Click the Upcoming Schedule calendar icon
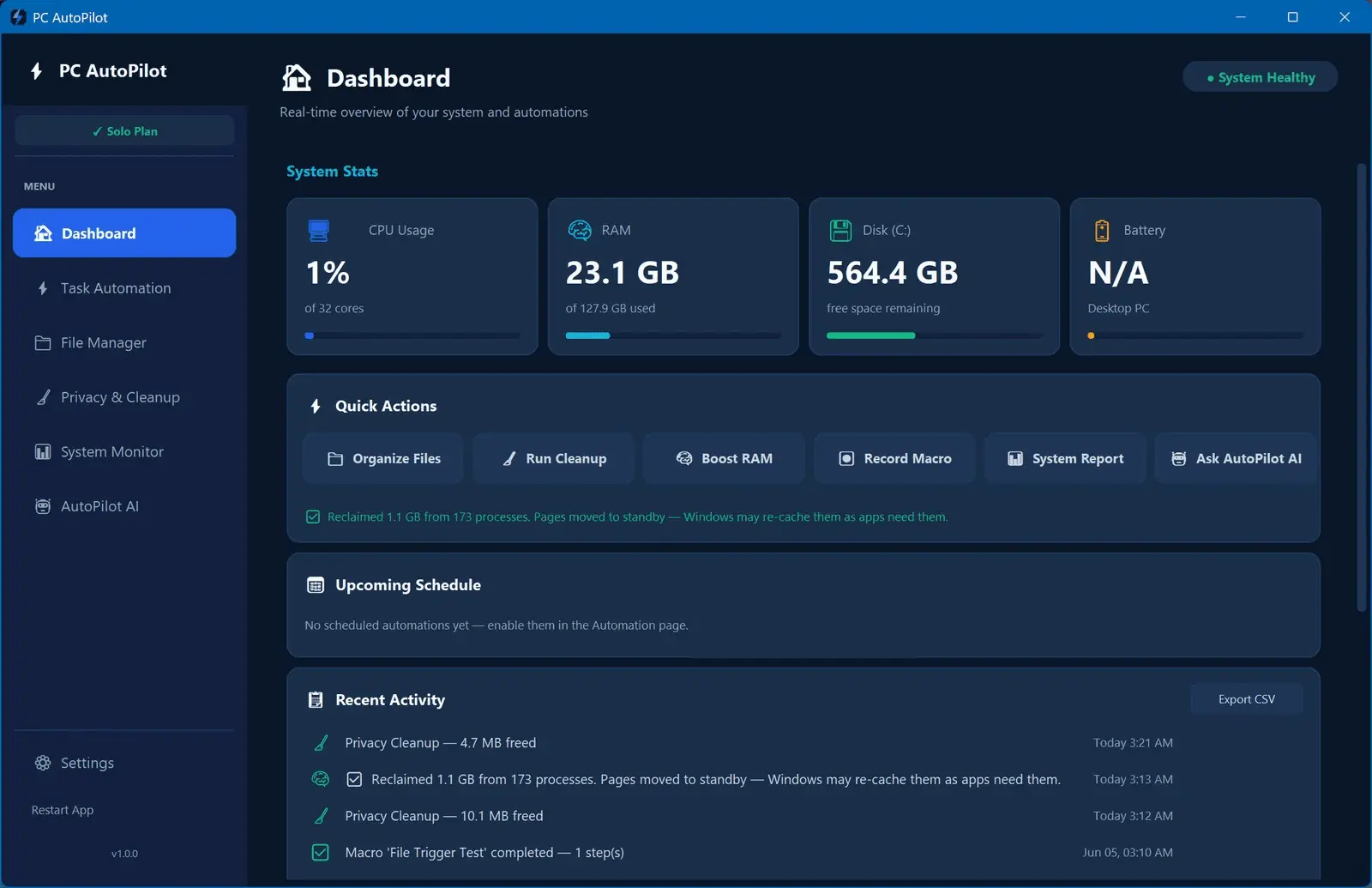Screen dimensions: 1372x888 click(x=316, y=585)
